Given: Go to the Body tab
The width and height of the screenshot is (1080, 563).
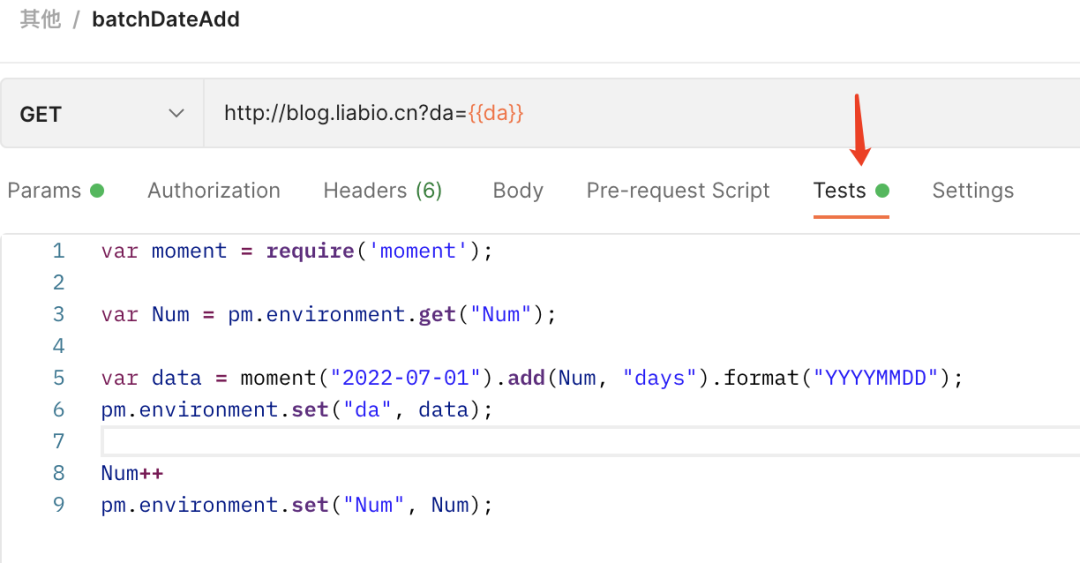Looking at the screenshot, I should coord(518,190).
